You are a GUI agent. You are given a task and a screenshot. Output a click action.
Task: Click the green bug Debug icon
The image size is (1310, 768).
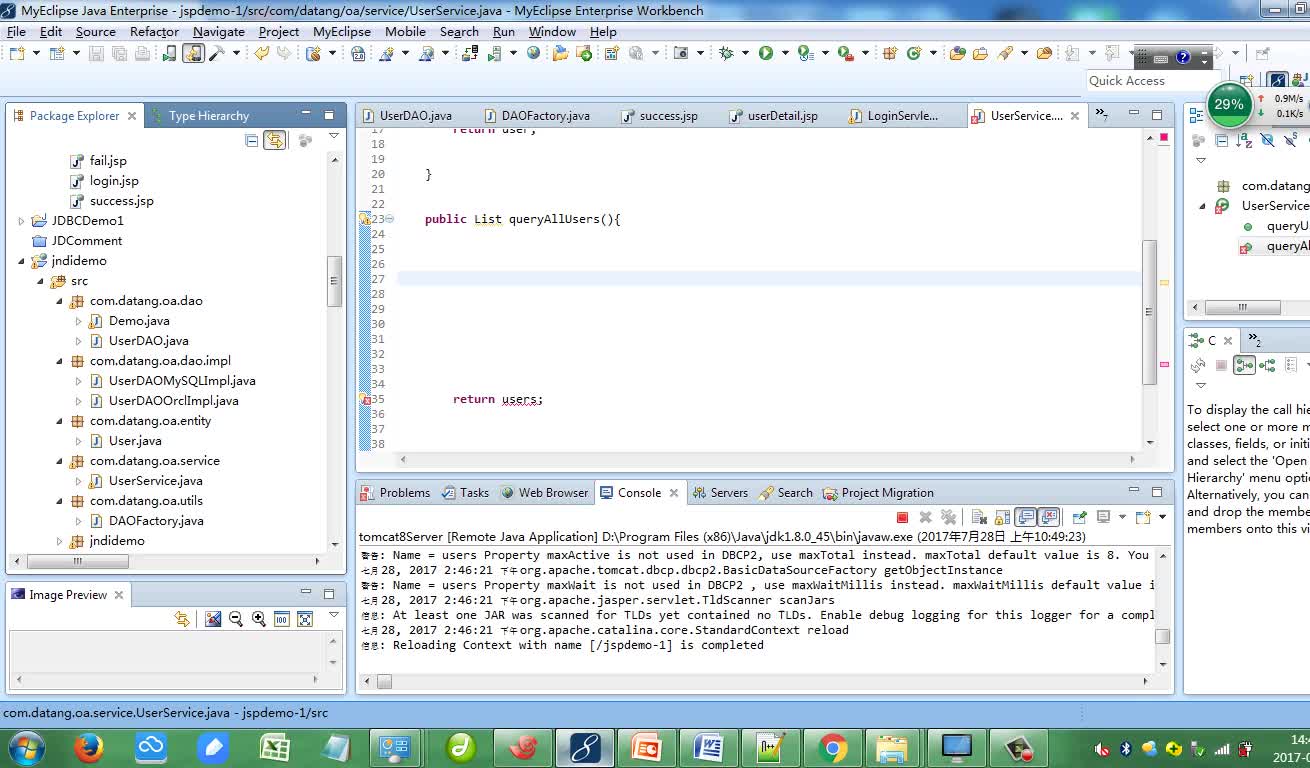(x=726, y=53)
